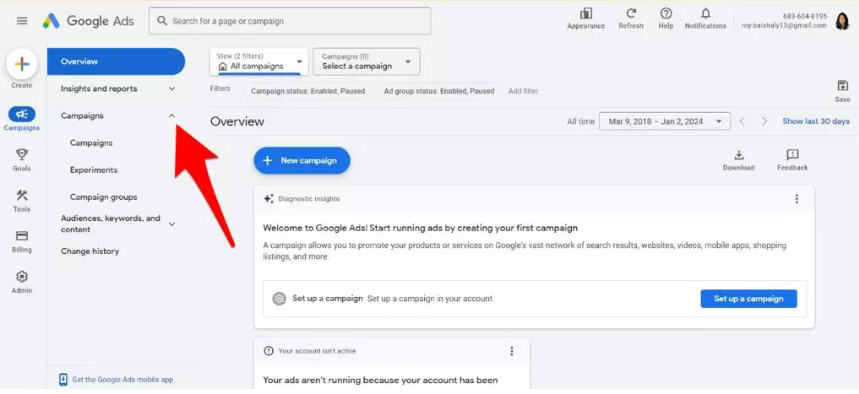Click the 'All time' label
This screenshot has width=859, height=394.
click(x=580, y=122)
